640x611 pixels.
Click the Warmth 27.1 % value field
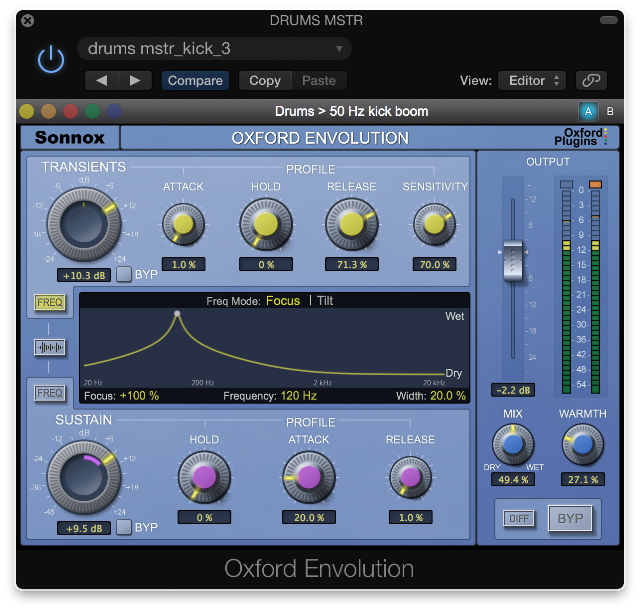tap(583, 480)
